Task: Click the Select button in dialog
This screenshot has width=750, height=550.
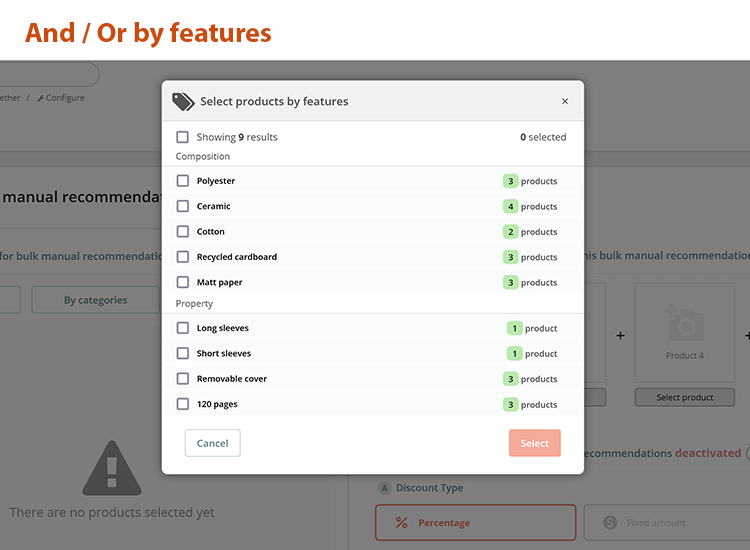Action: pos(534,443)
